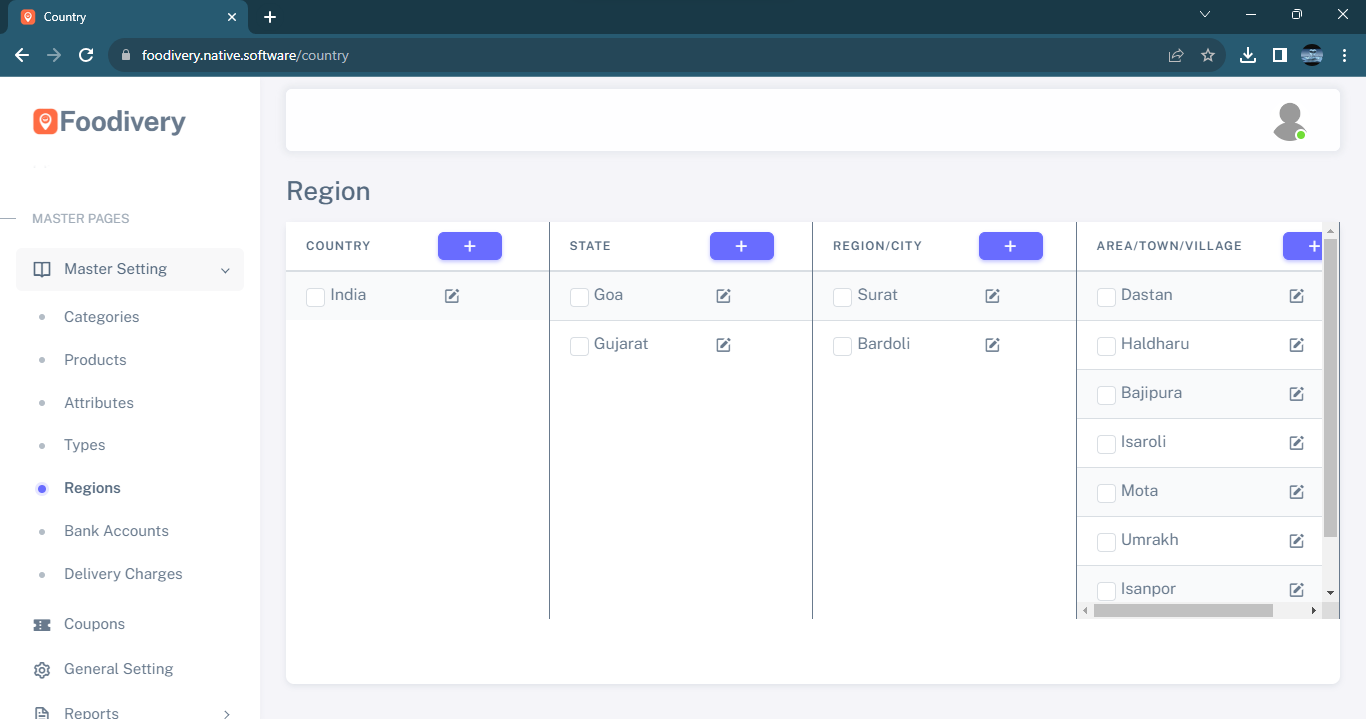Expand the Reports submenu arrow
The height and width of the screenshot is (719, 1366).
(226, 714)
